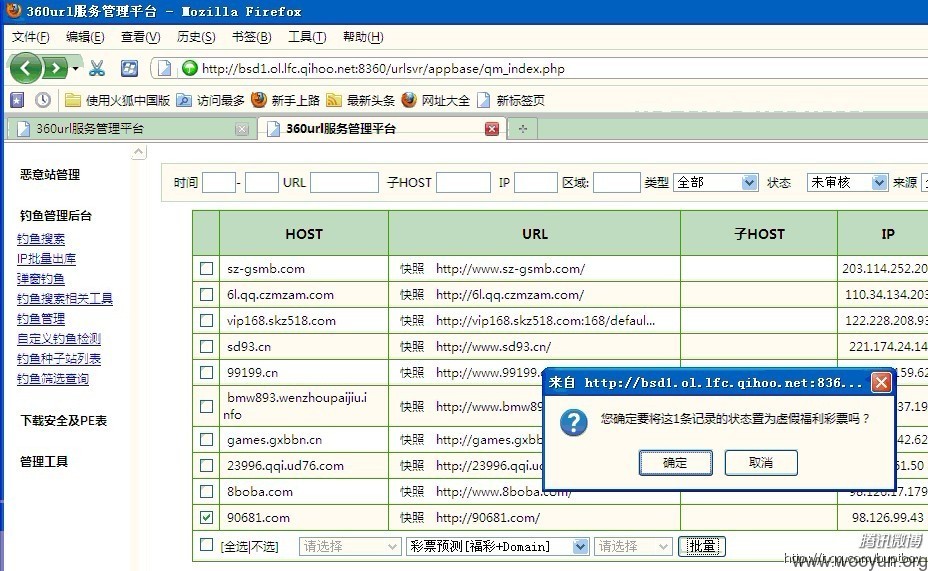Image resolution: width=928 pixels, height=571 pixels.
Task: Tick the checkbox for 6l.qq.czmzam.com row
Action: point(206,294)
